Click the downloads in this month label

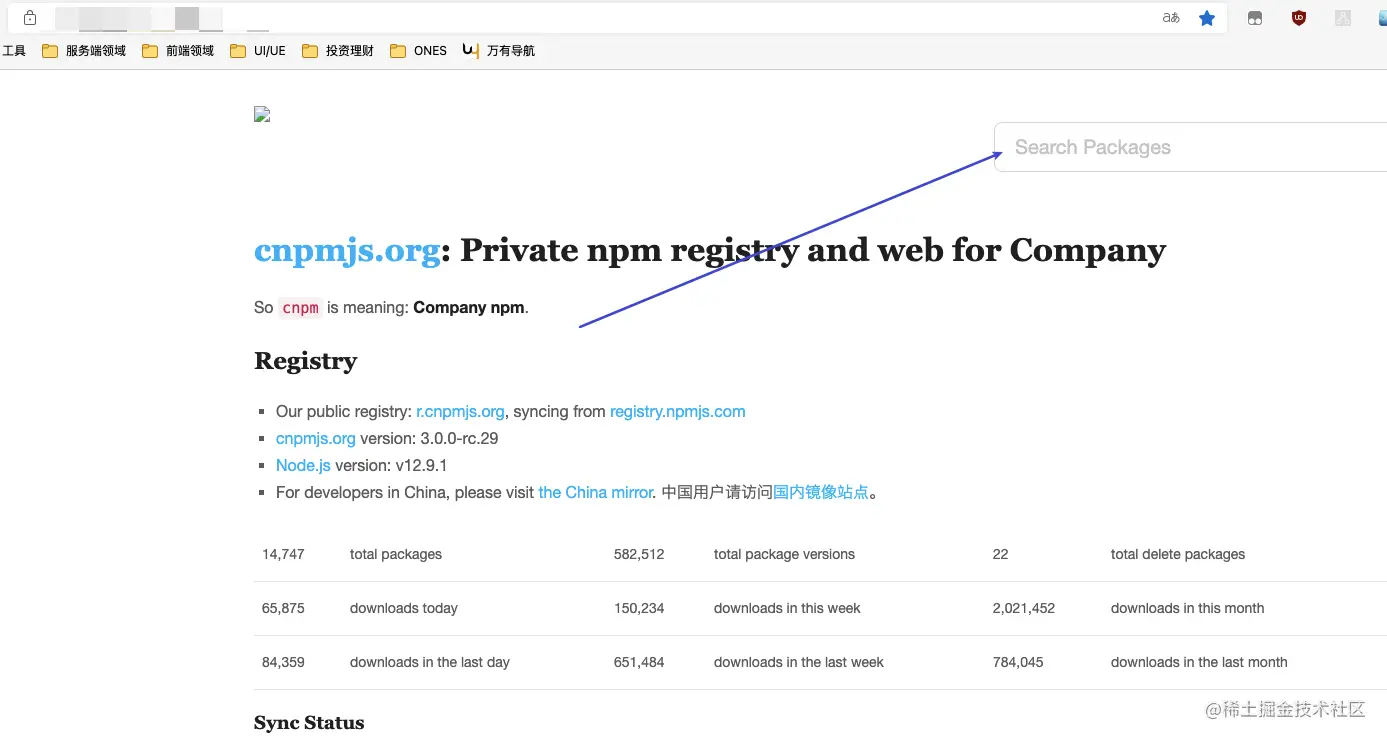pyautogui.click(x=1187, y=608)
